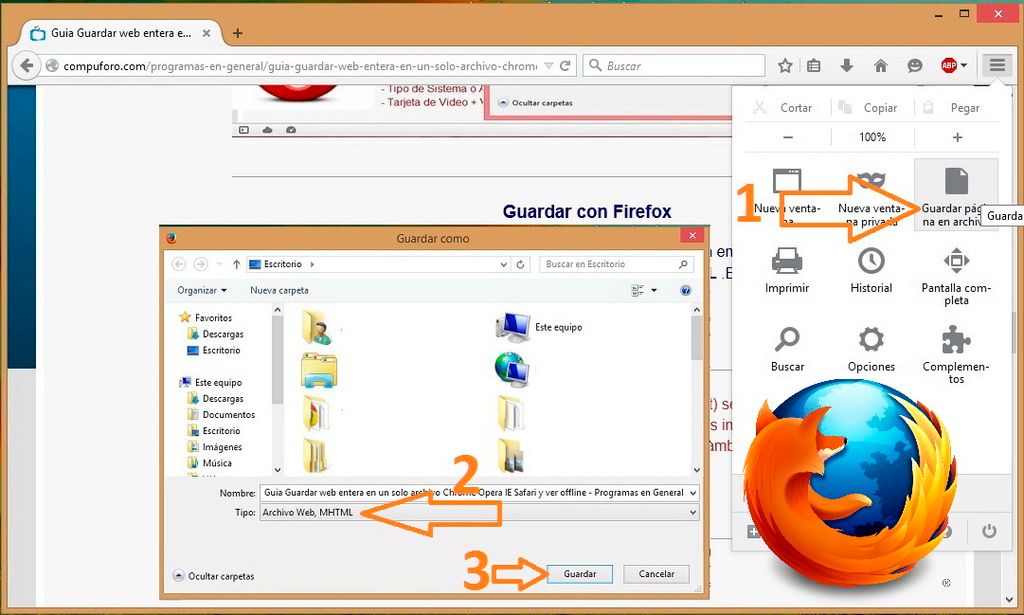Open the network globe icon in file list

(x=512, y=370)
